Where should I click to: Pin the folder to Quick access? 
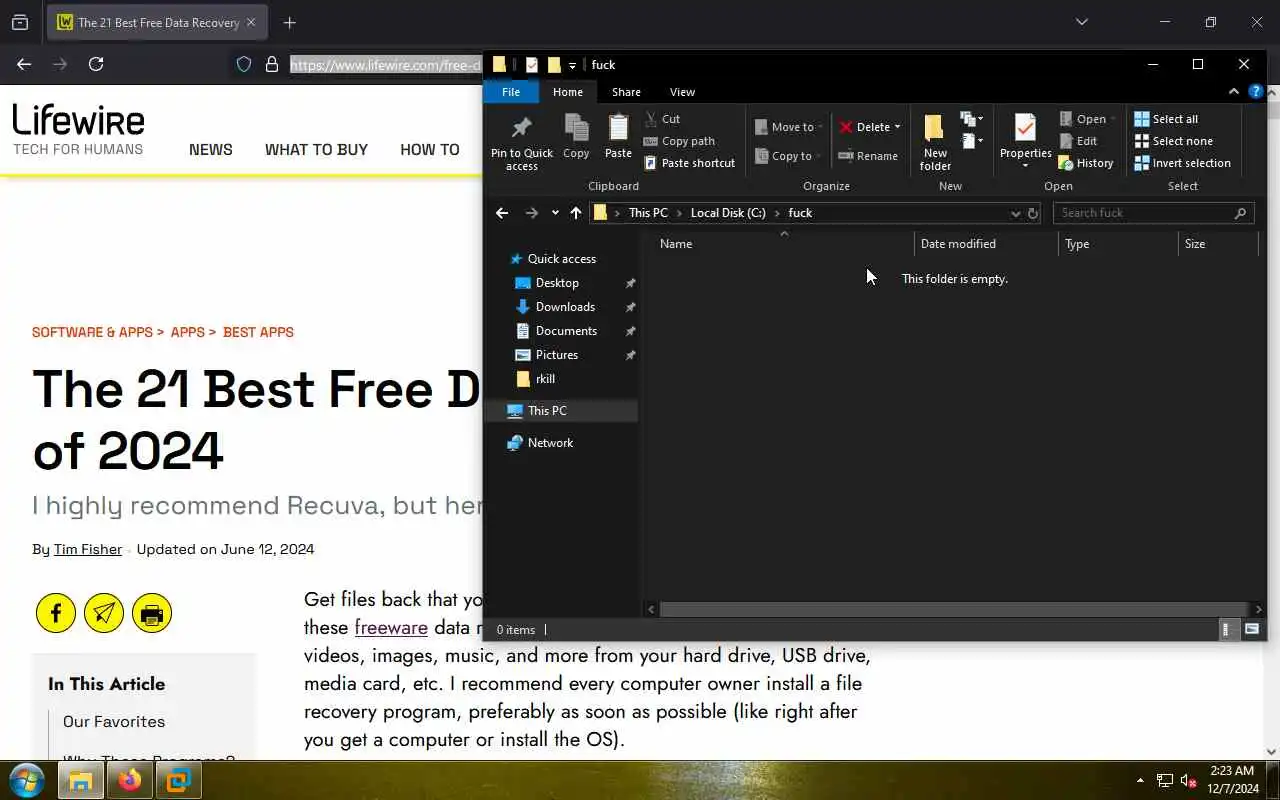(x=521, y=142)
